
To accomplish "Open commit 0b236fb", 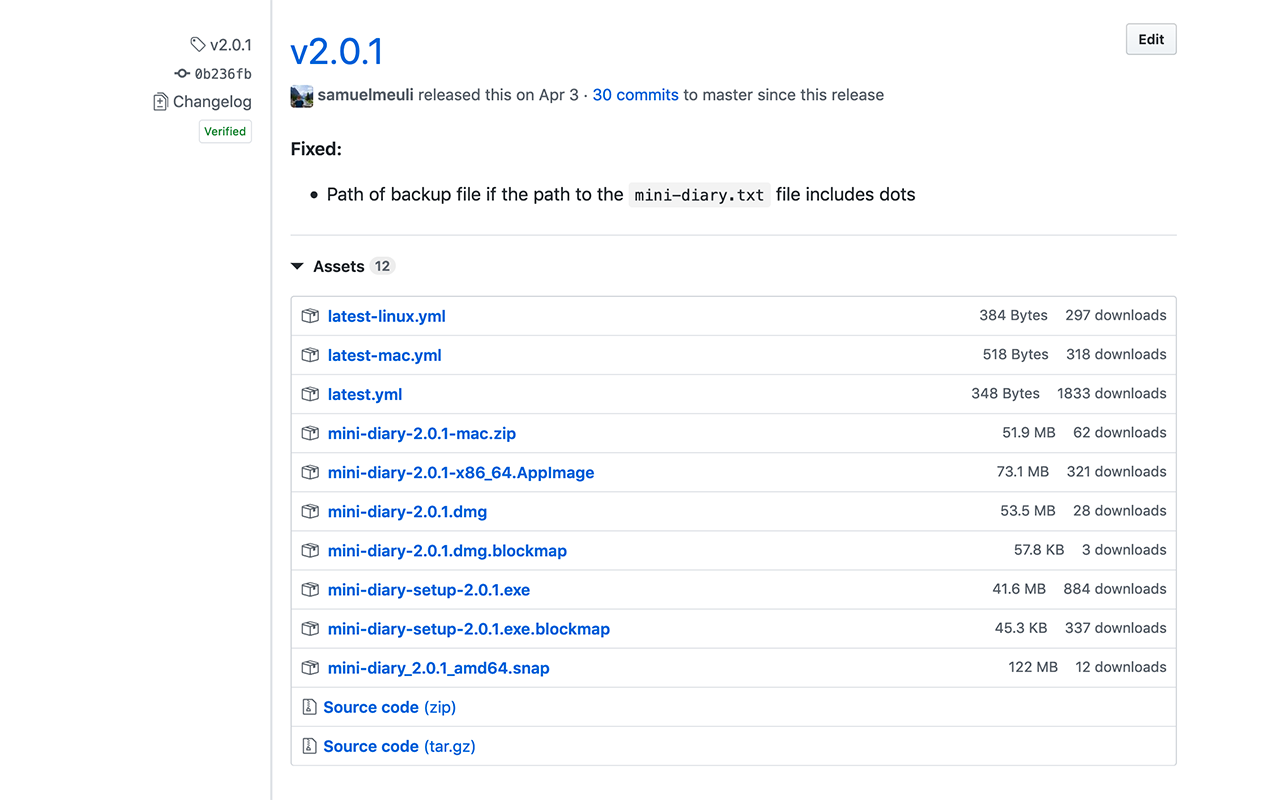I will pyautogui.click(x=223, y=74).
